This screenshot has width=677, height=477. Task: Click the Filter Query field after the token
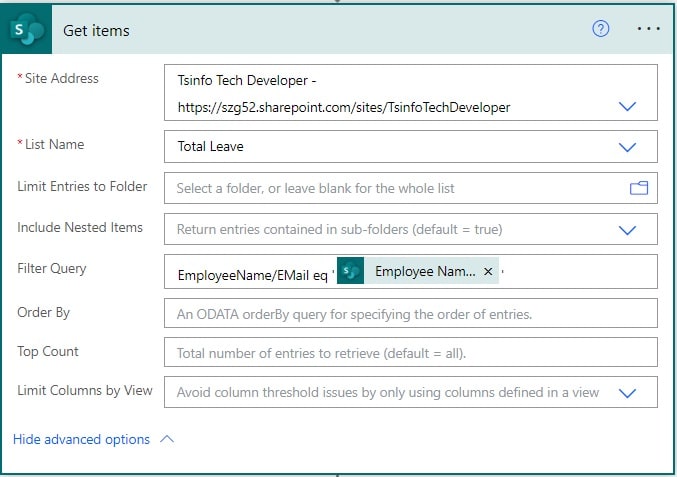(x=579, y=272)
